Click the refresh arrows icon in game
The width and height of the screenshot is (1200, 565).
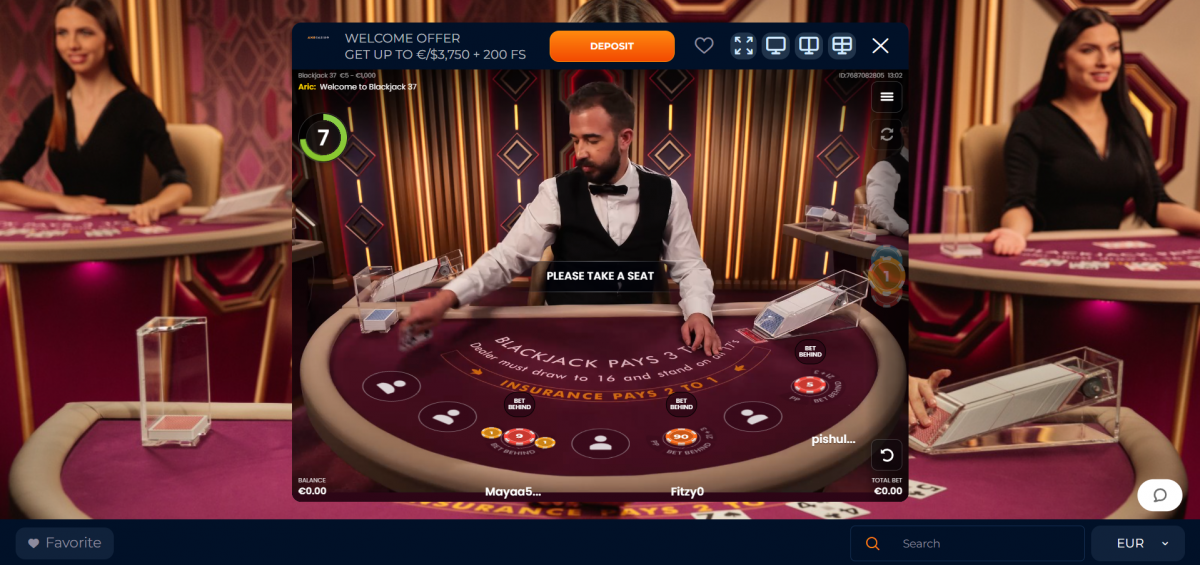coord(886,134)
